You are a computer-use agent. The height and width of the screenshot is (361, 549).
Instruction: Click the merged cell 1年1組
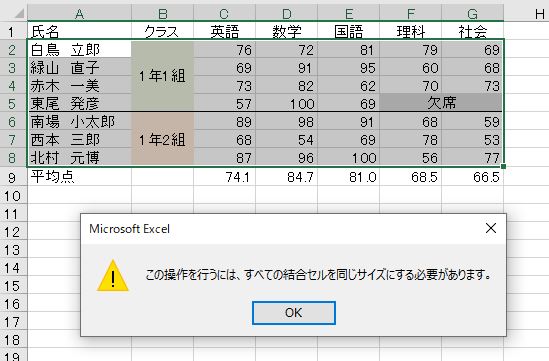tap(162, 76)
